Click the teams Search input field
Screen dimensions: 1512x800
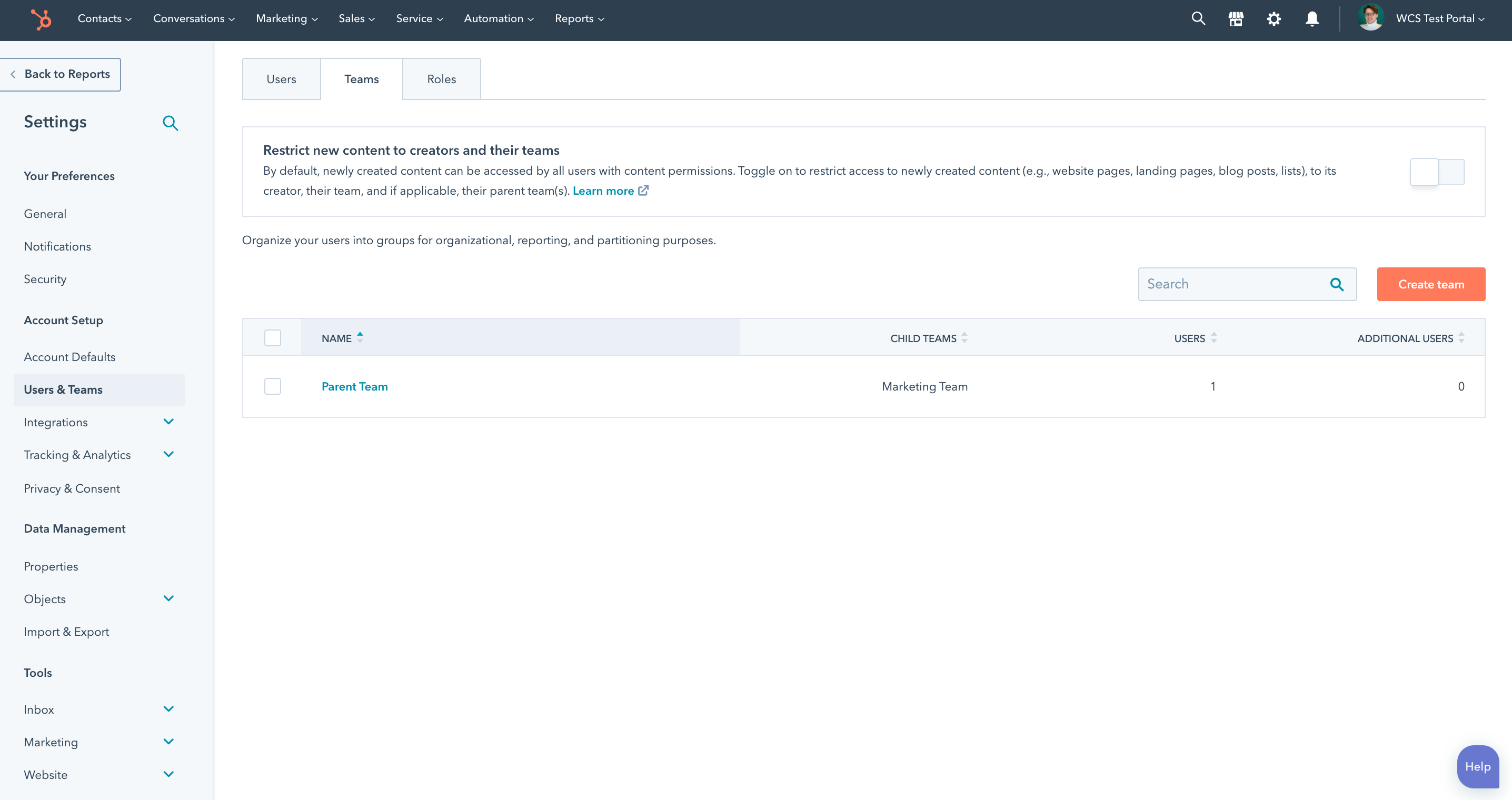1232,284
